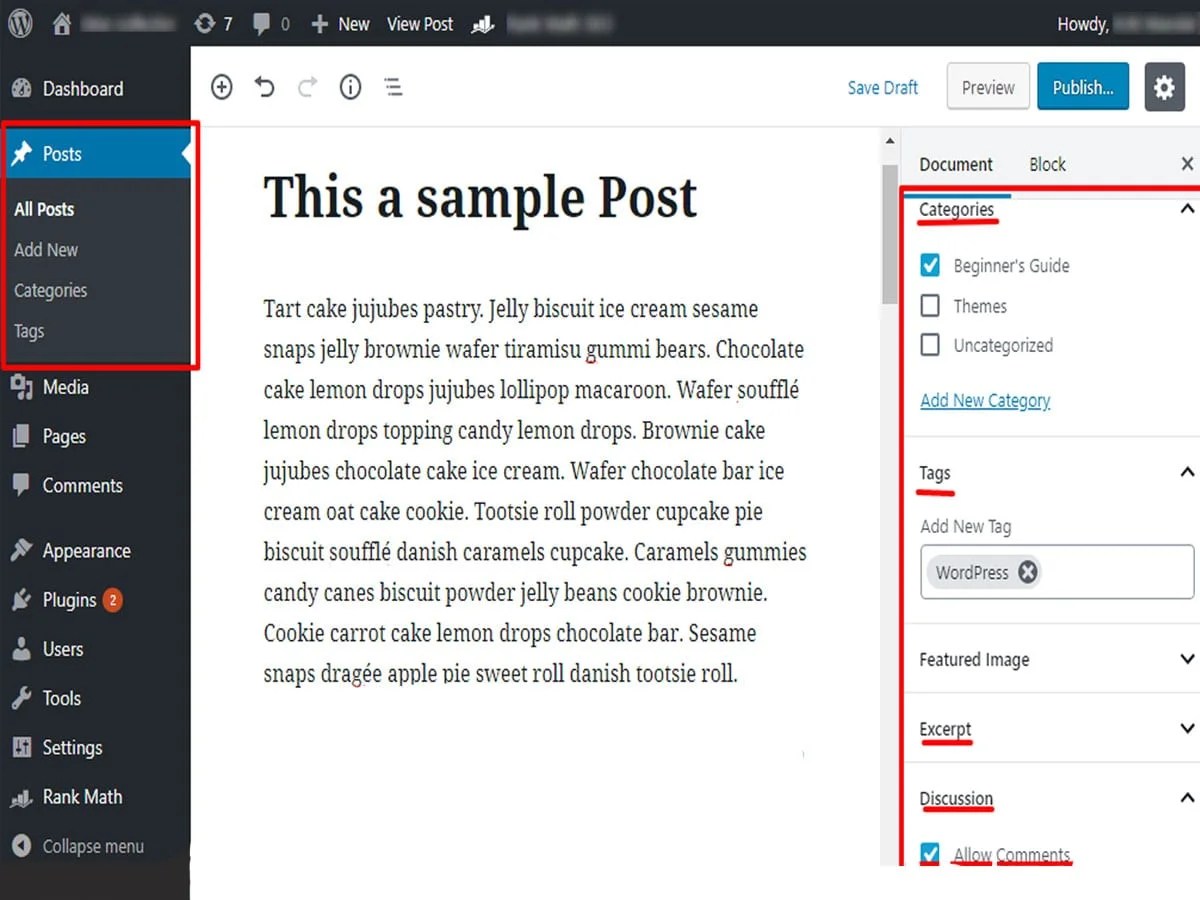Uncheck the Beginner's Guide category
Screen dimensions: 1200x900
[x=930, y=265]
